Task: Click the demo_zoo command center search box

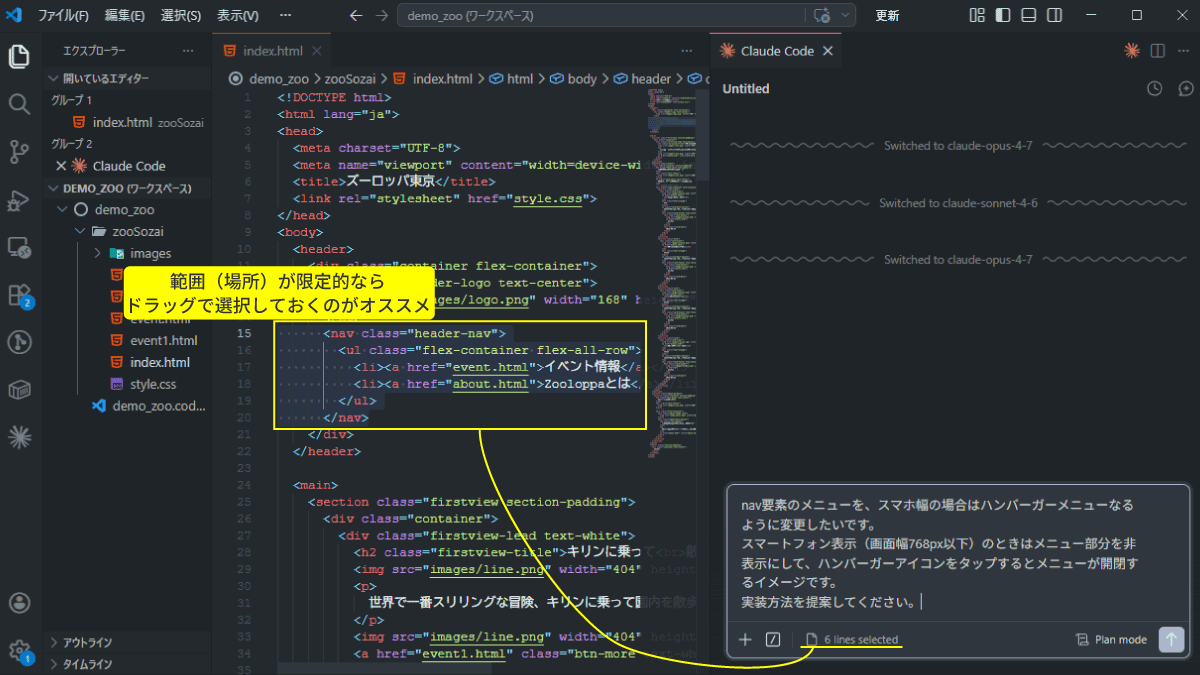Action: (x=600, y=16)
